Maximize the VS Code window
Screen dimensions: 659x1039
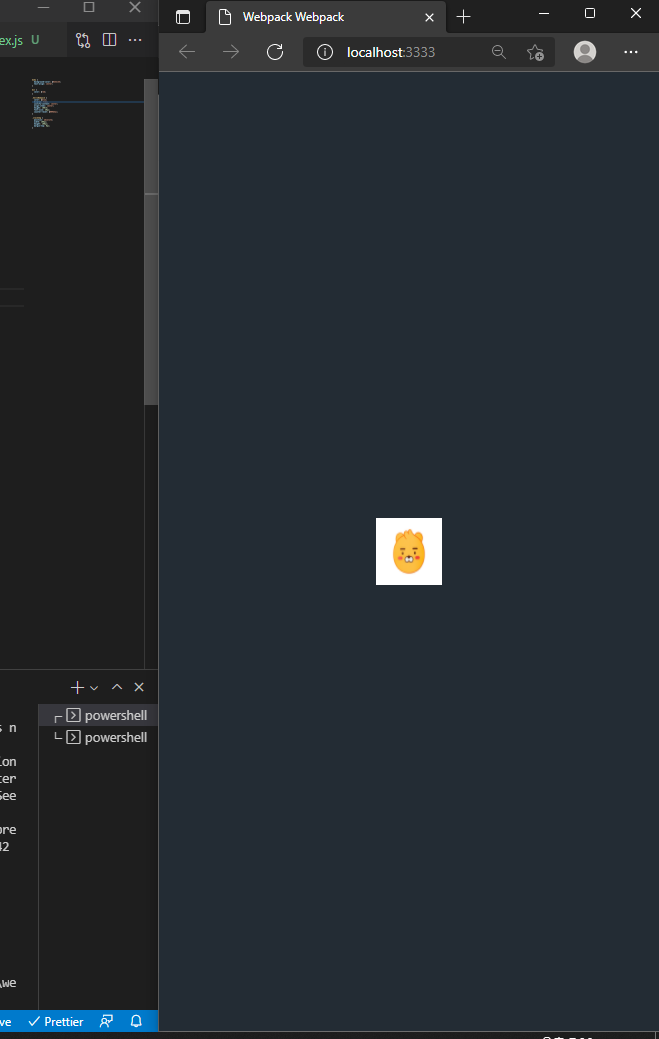point(89,7)
